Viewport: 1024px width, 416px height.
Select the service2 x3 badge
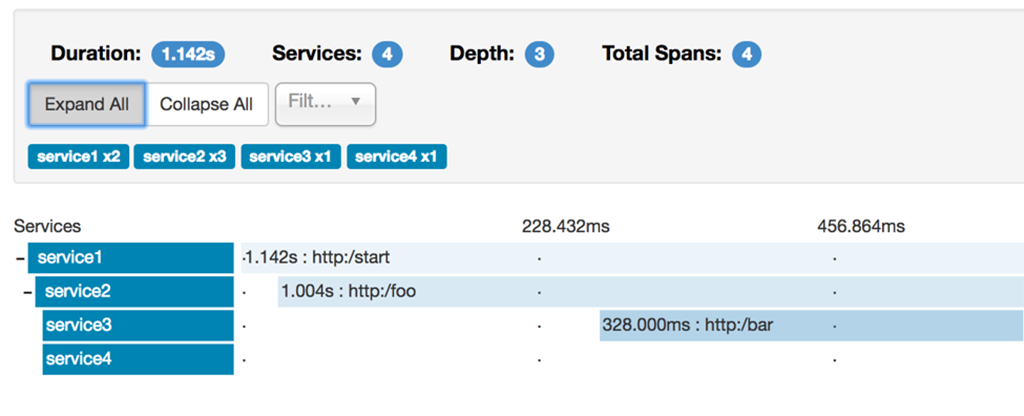click(x=185, y=157)
